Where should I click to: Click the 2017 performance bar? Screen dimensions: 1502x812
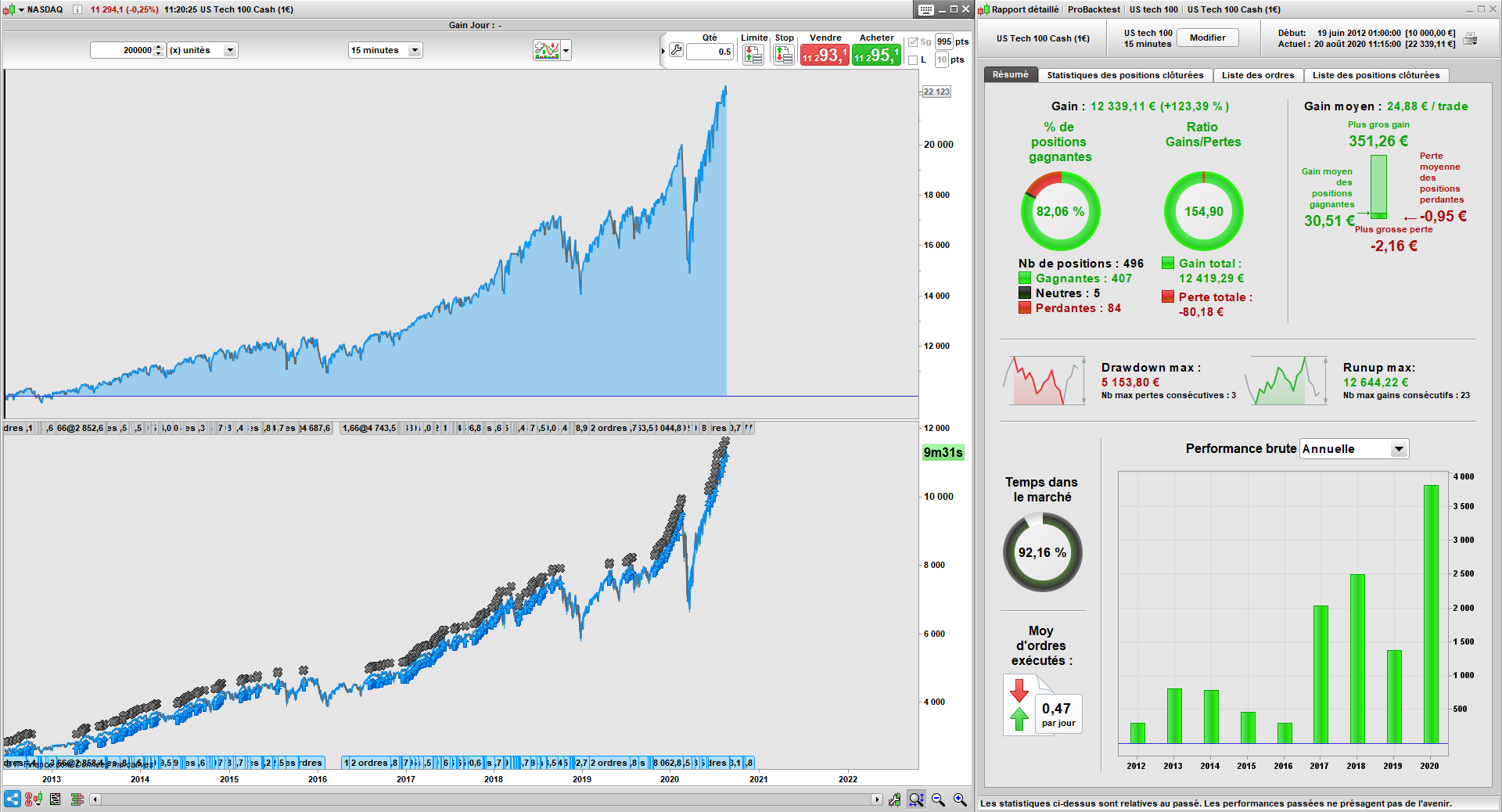coord(1321,674)
